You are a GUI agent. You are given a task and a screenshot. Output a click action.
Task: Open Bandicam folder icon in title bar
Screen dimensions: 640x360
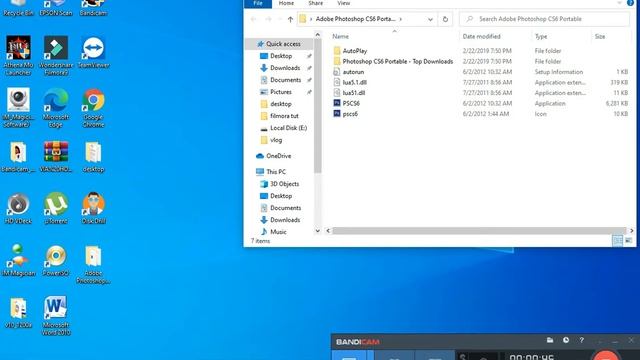pos(550,340)
